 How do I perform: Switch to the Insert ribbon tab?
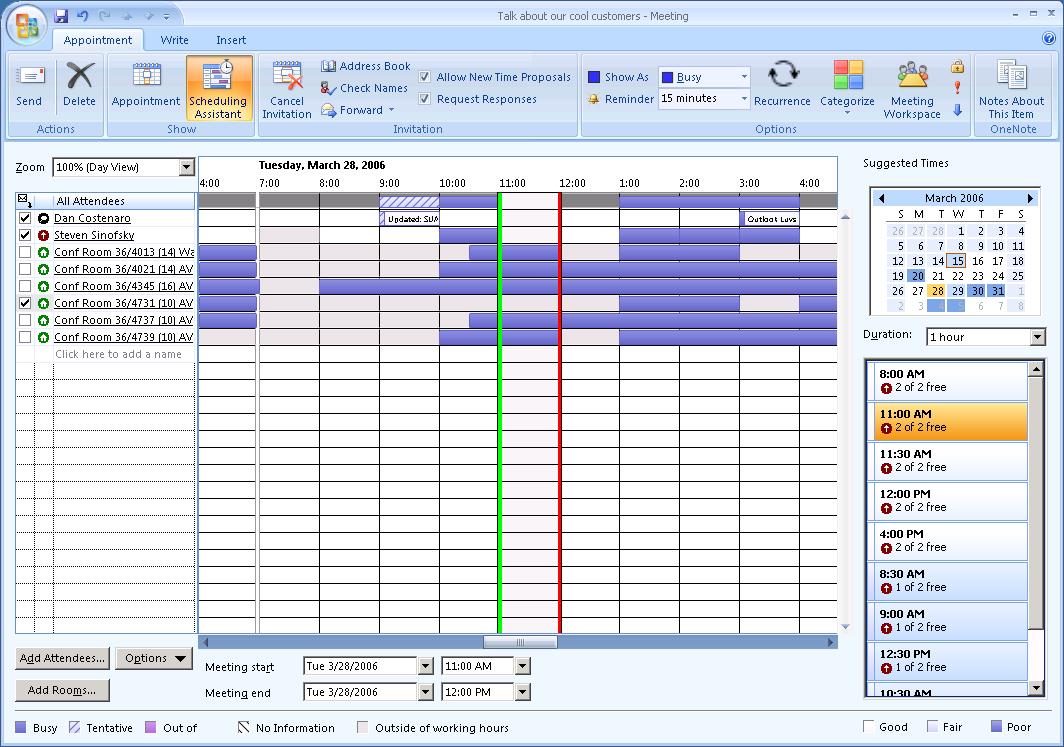click(231, 40)
